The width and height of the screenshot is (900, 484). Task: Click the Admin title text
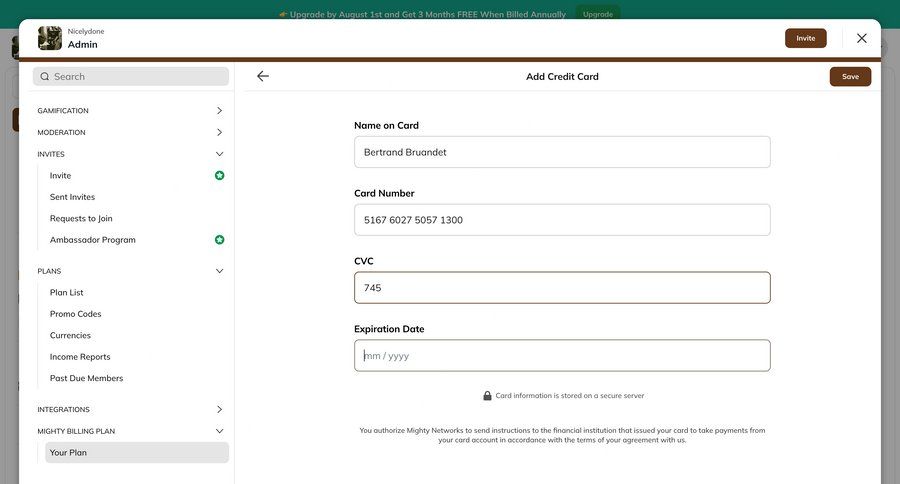click(83, 45)
